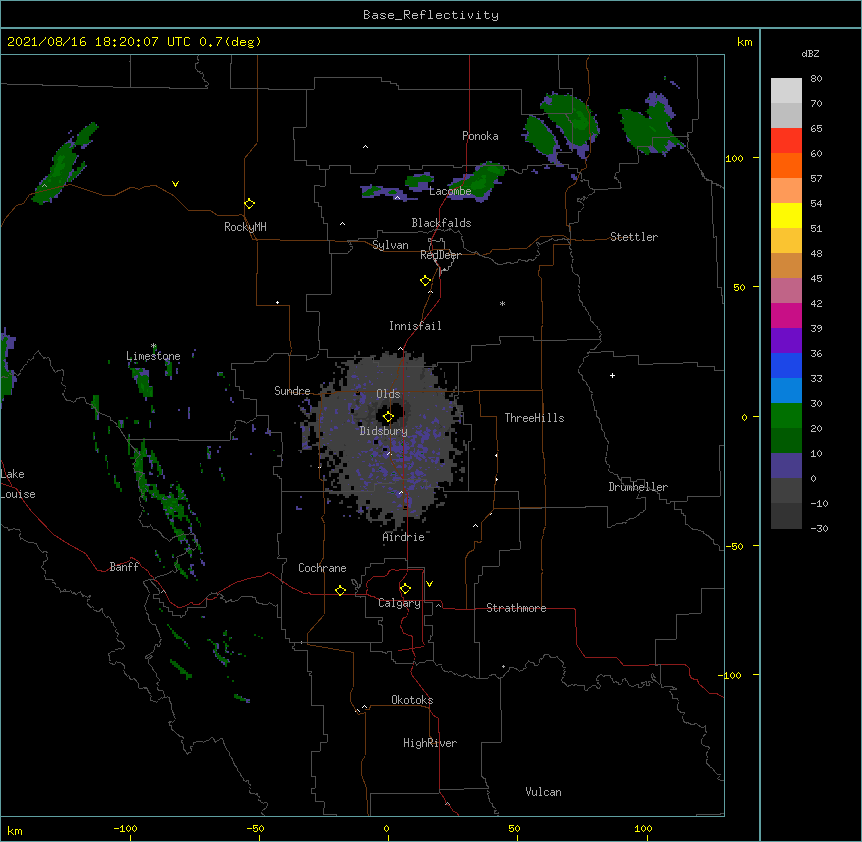The height and width of the screenshot is (842, 862).
Task: Click the Airdrie city label
Action: 403,537
